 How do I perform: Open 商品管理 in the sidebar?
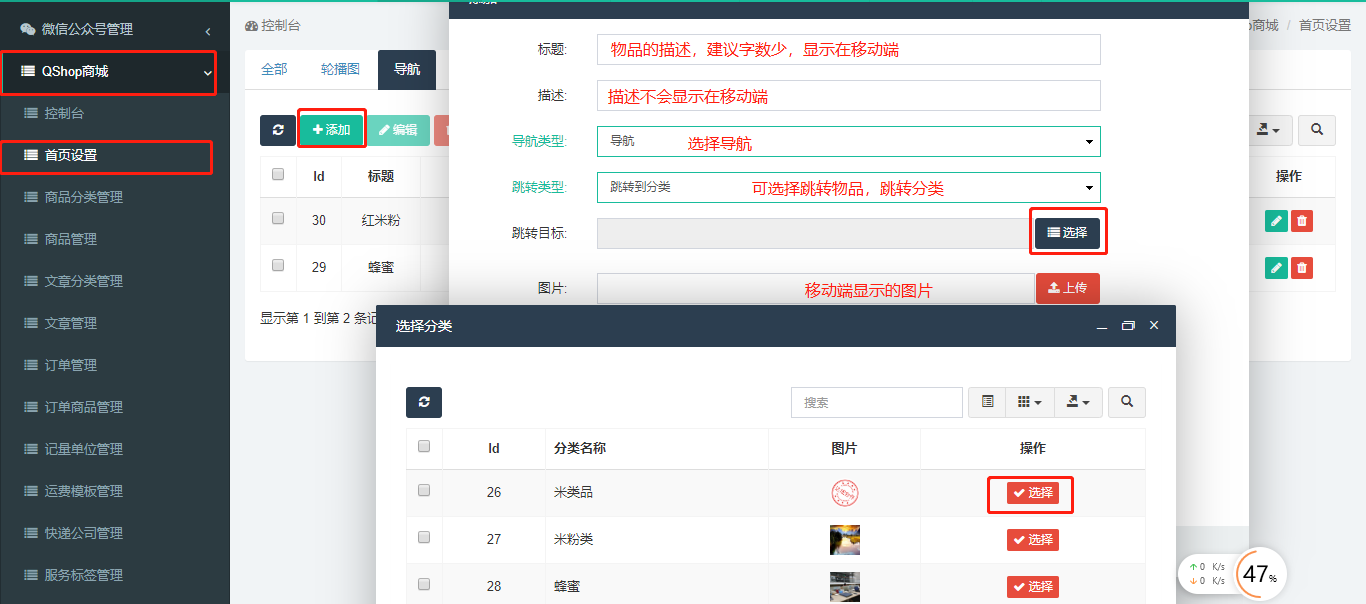click(x=85, y=239)
